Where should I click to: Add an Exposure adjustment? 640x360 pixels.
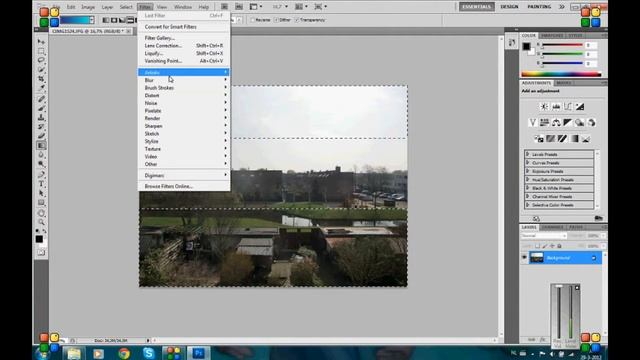point(580,107)
